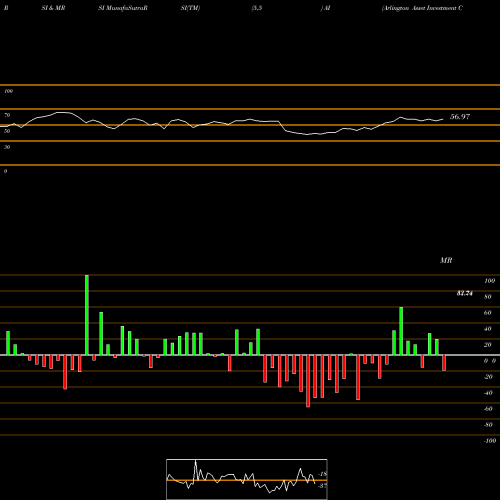
Task: Click the RSI value 56.97 label
Action: click(x=460, y=117)
